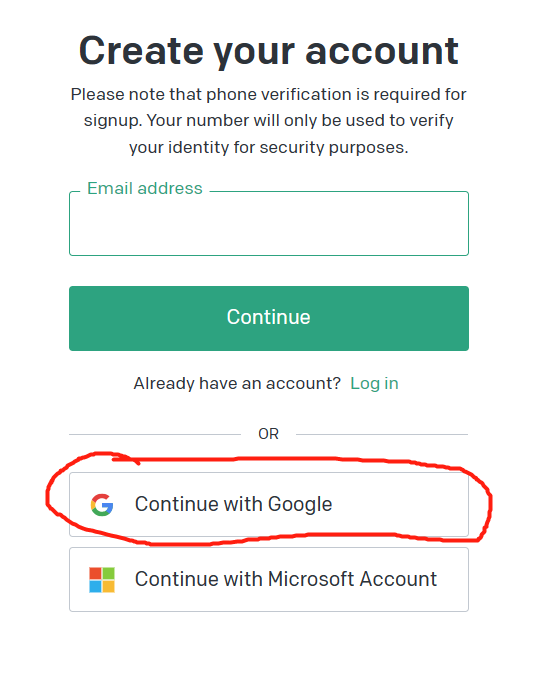Click the Create your account heading
This screenshot has width=555, height=678.
pos(268,51)
